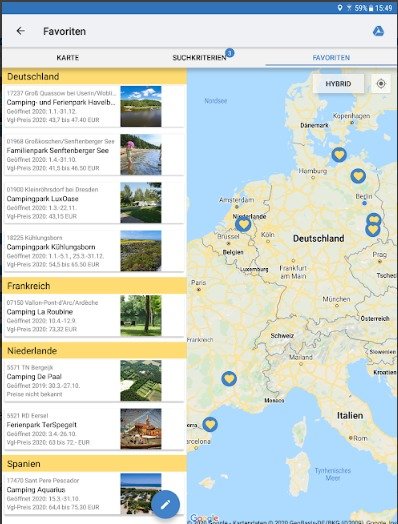Click Amsterdam label on map
The width and height of the screenshot is (398, 524).
pos(236,200)
